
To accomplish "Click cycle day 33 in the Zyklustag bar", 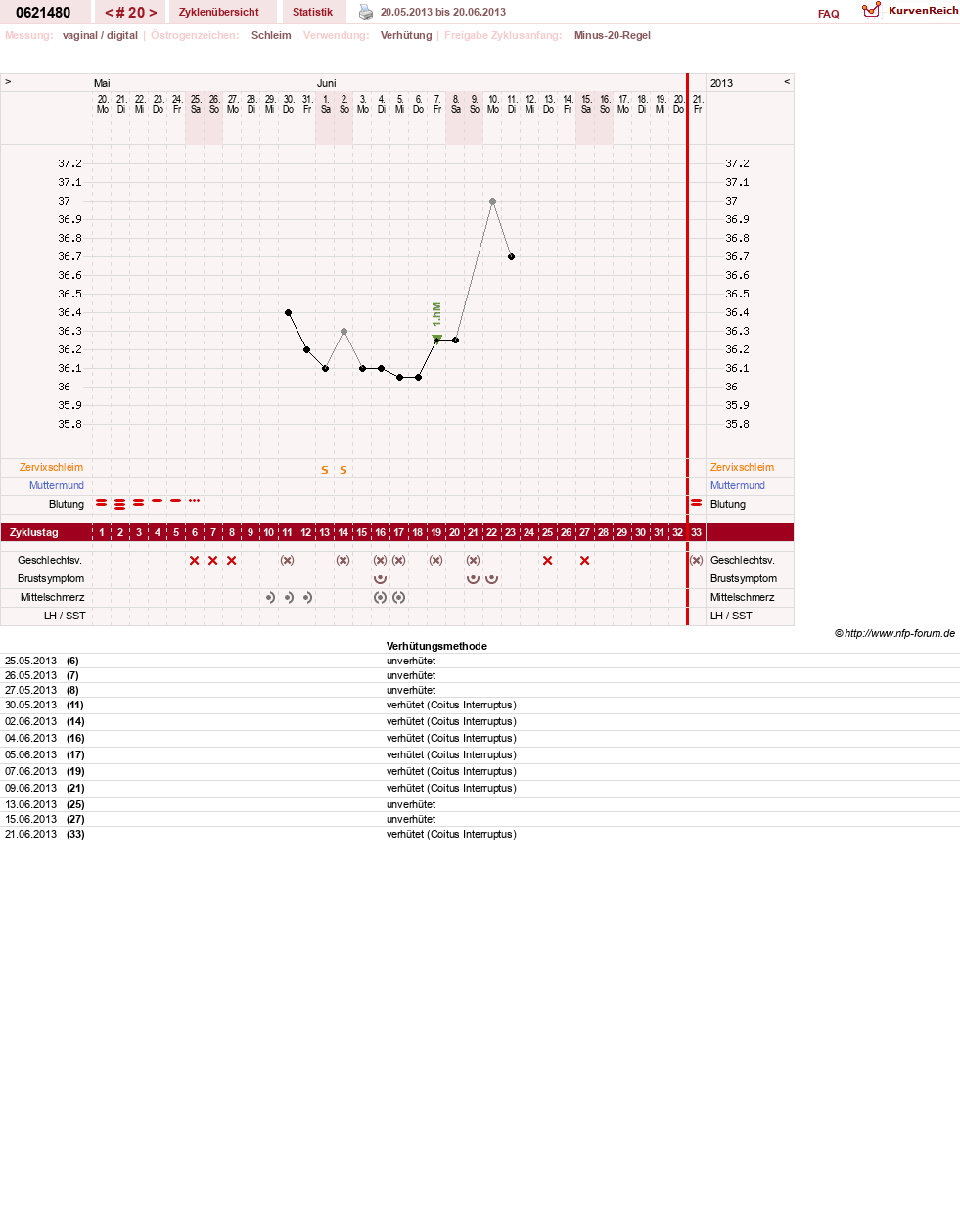I will [x=696, y=532].
